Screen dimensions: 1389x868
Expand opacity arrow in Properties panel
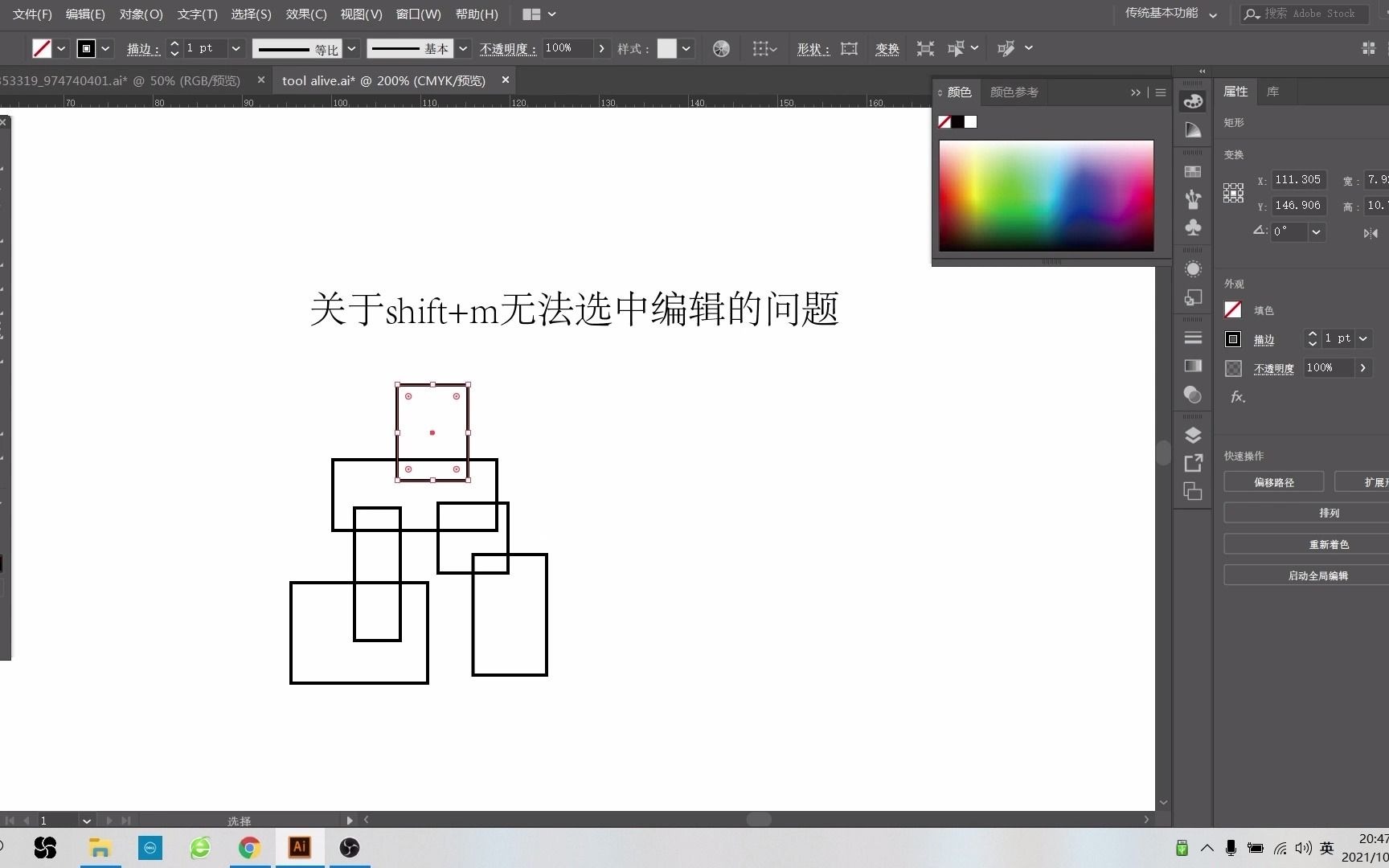click(x=1362, y=368)
